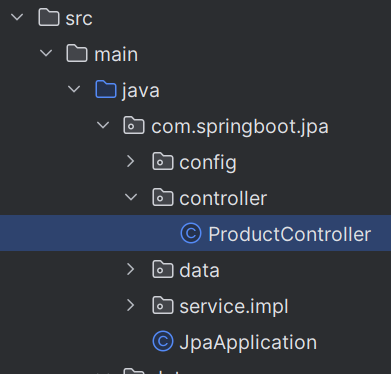The width and height of the screenshot is (391, 374).
Task: Click the src folder icon
Action: click(49, 17)
